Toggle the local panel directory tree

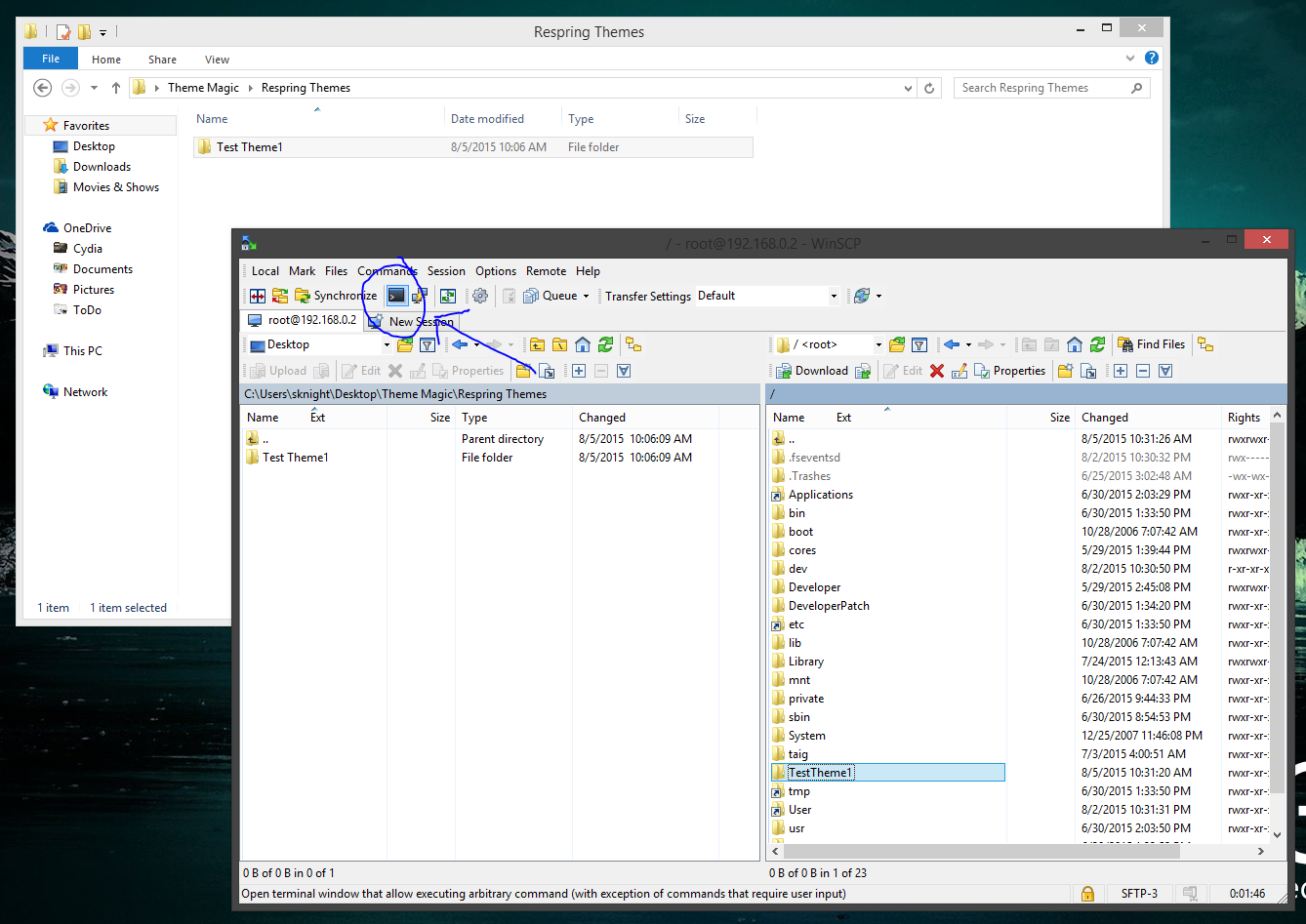click(633, 344)
